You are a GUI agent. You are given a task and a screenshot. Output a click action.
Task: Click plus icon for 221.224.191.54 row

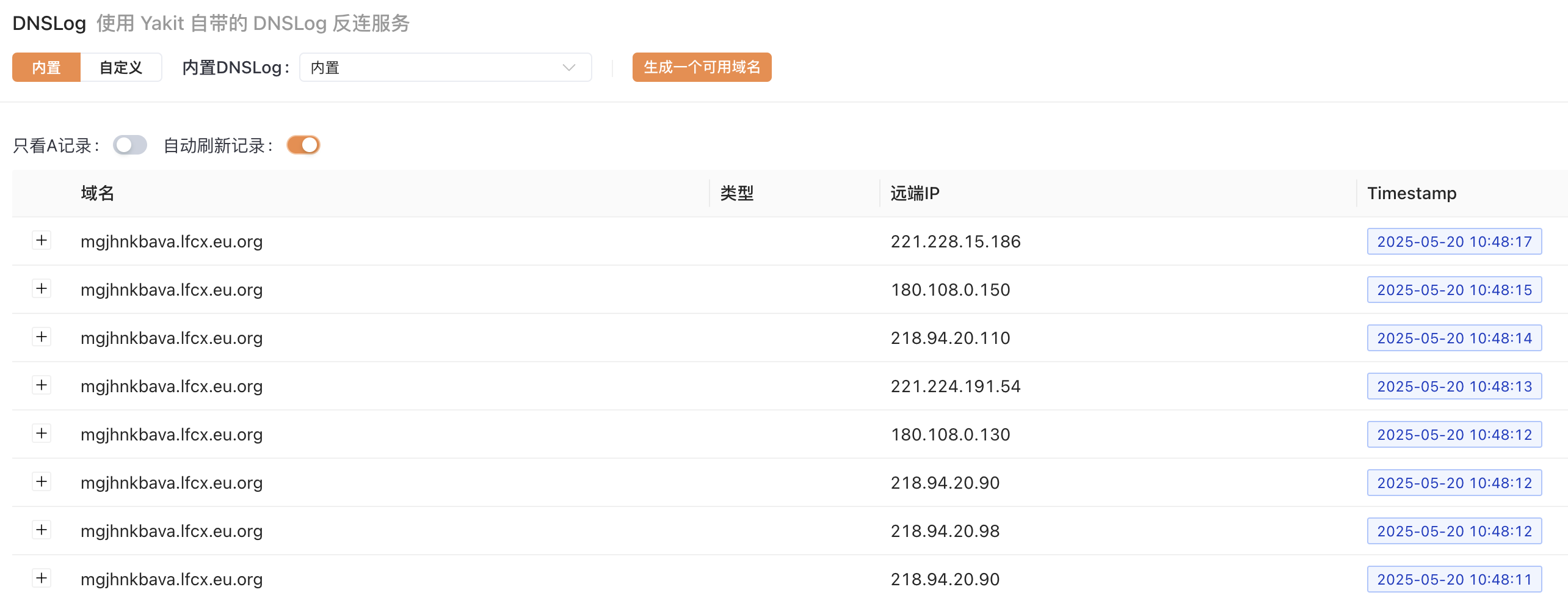click(x=42, y=385)
